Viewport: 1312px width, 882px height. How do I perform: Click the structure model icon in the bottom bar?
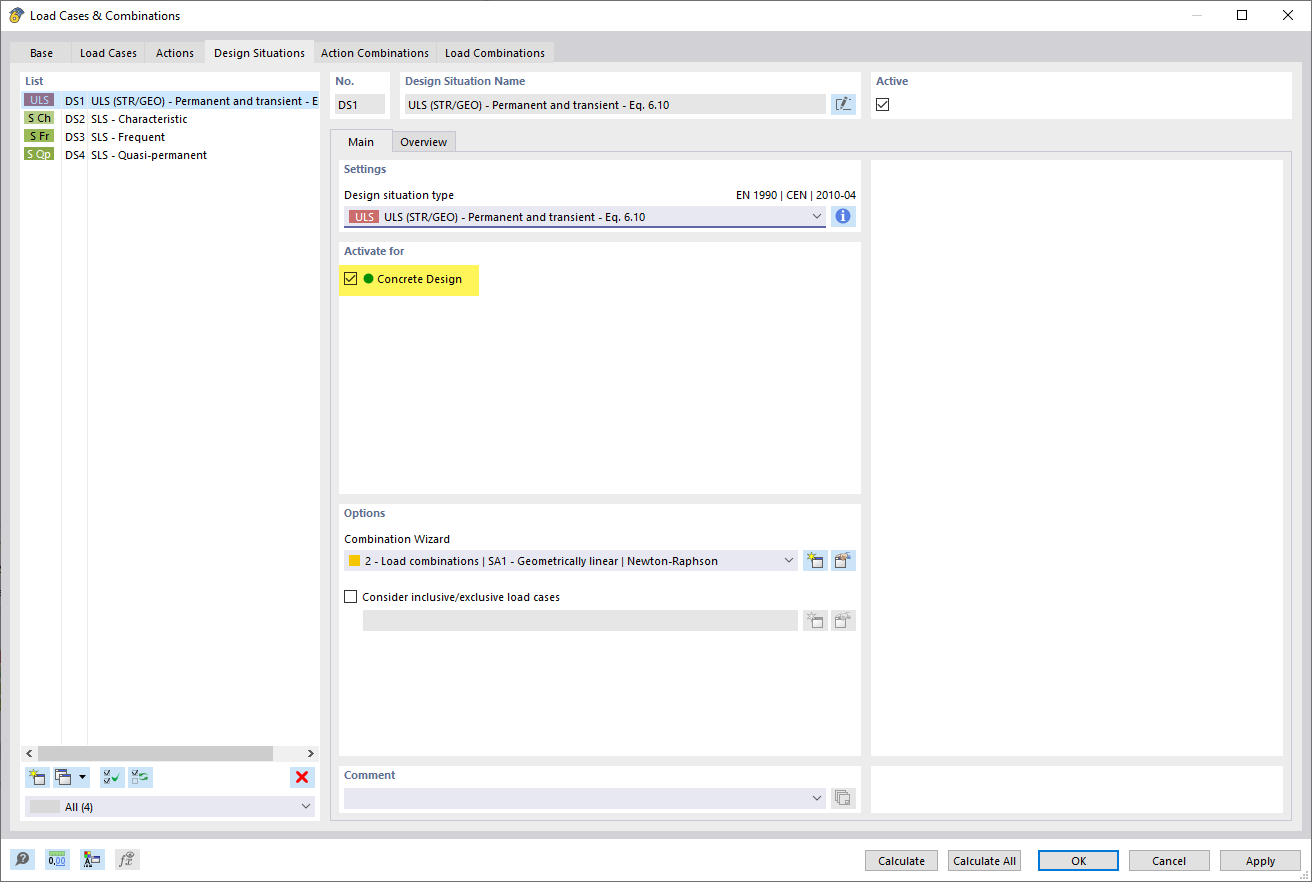tap(92, 859)
